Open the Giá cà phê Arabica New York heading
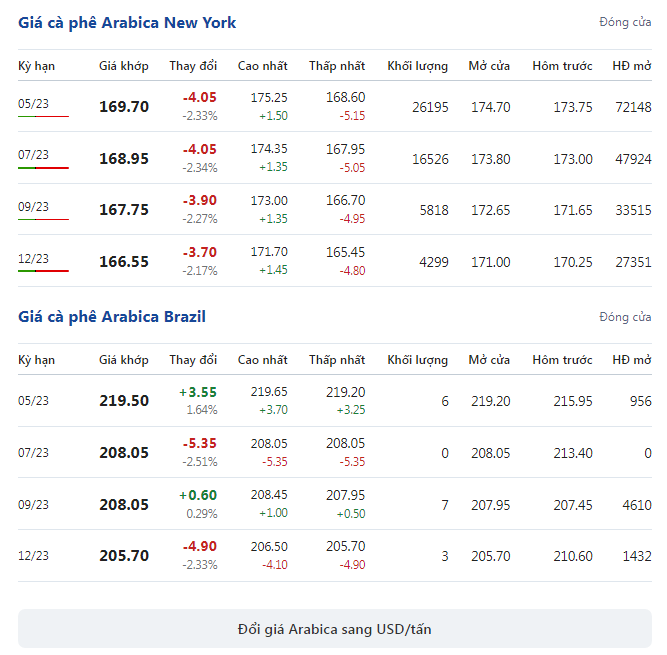The image size is (667, 655). (127, 23)
